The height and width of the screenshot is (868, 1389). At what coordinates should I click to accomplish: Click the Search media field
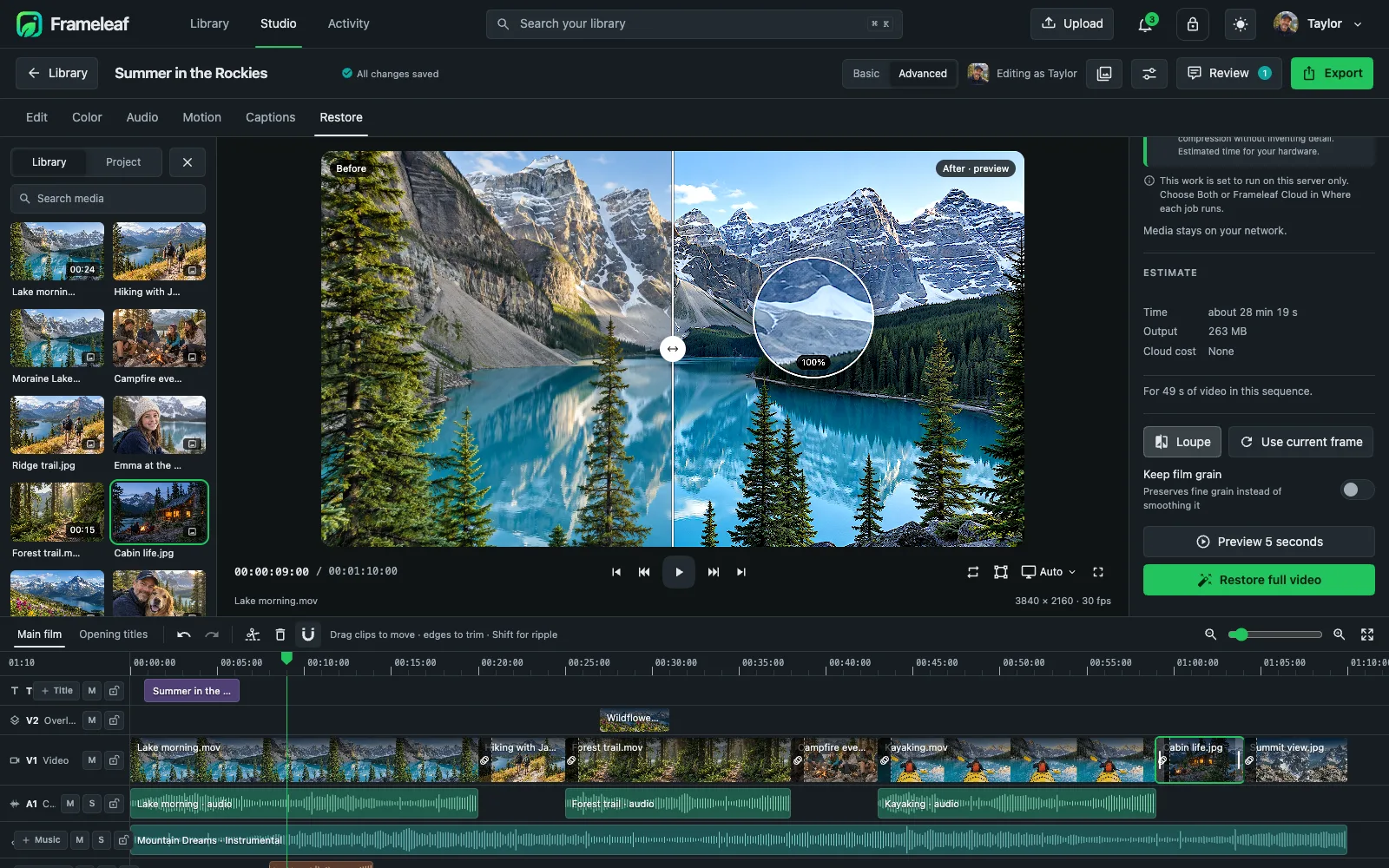point(109,199)
